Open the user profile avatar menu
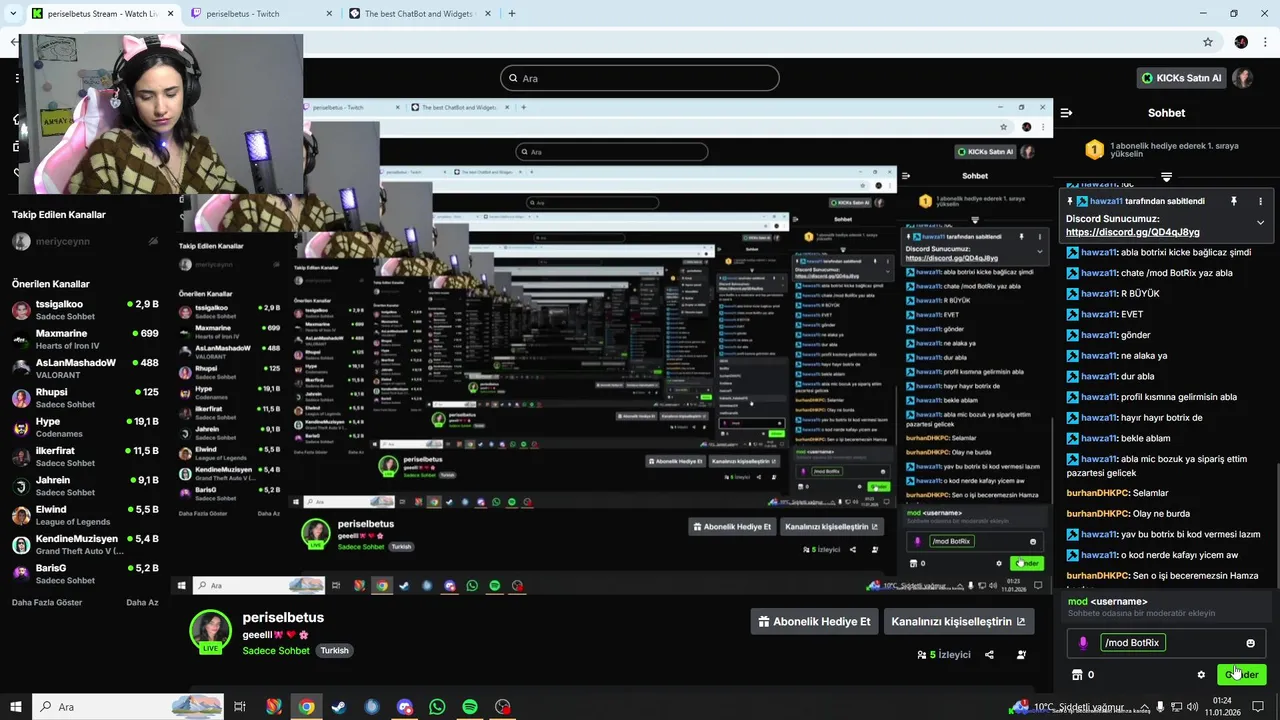This screenshot has width=1280, height=720. 1243,78
